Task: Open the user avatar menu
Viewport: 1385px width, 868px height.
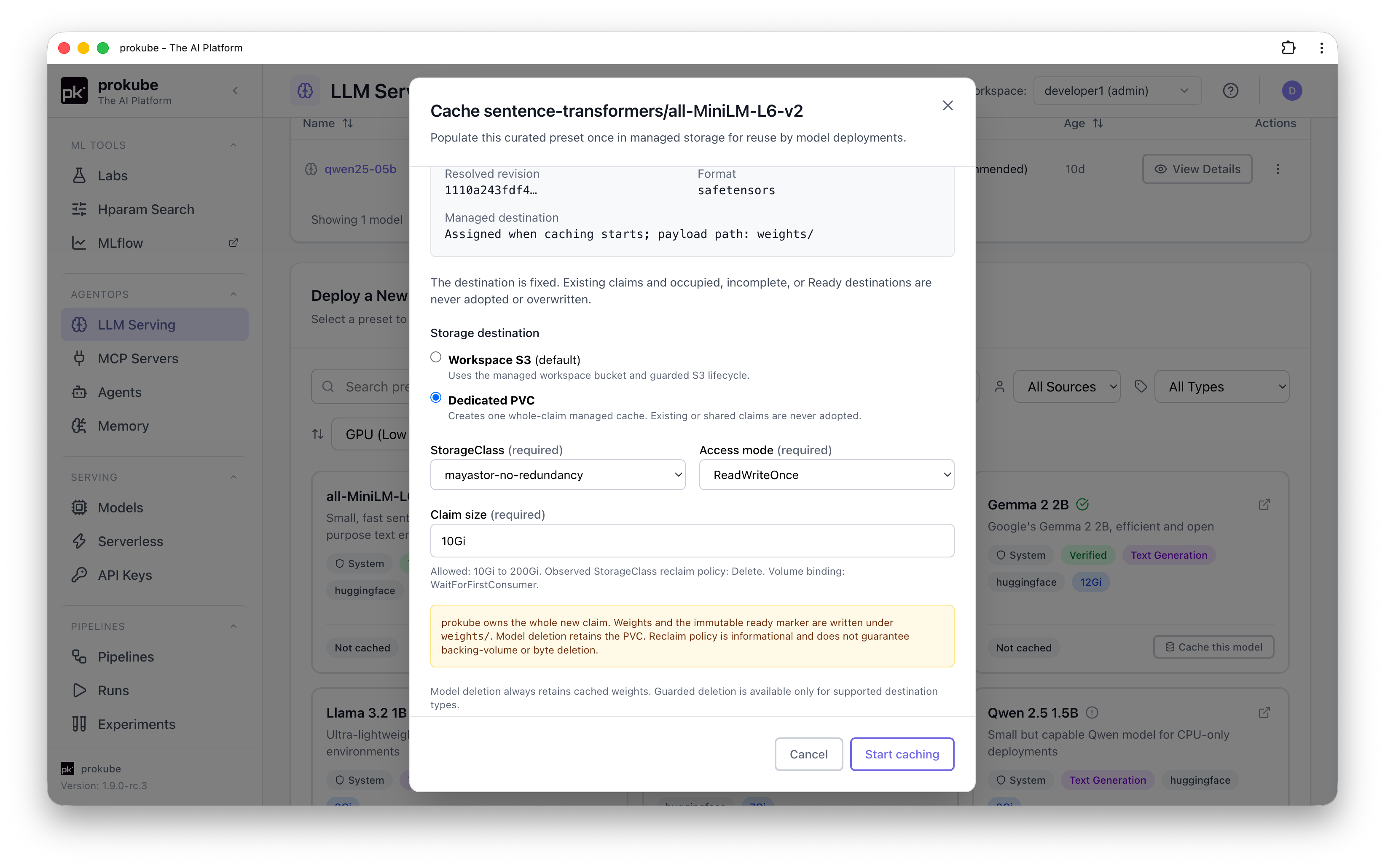Action: click(x=1291, y=91)
